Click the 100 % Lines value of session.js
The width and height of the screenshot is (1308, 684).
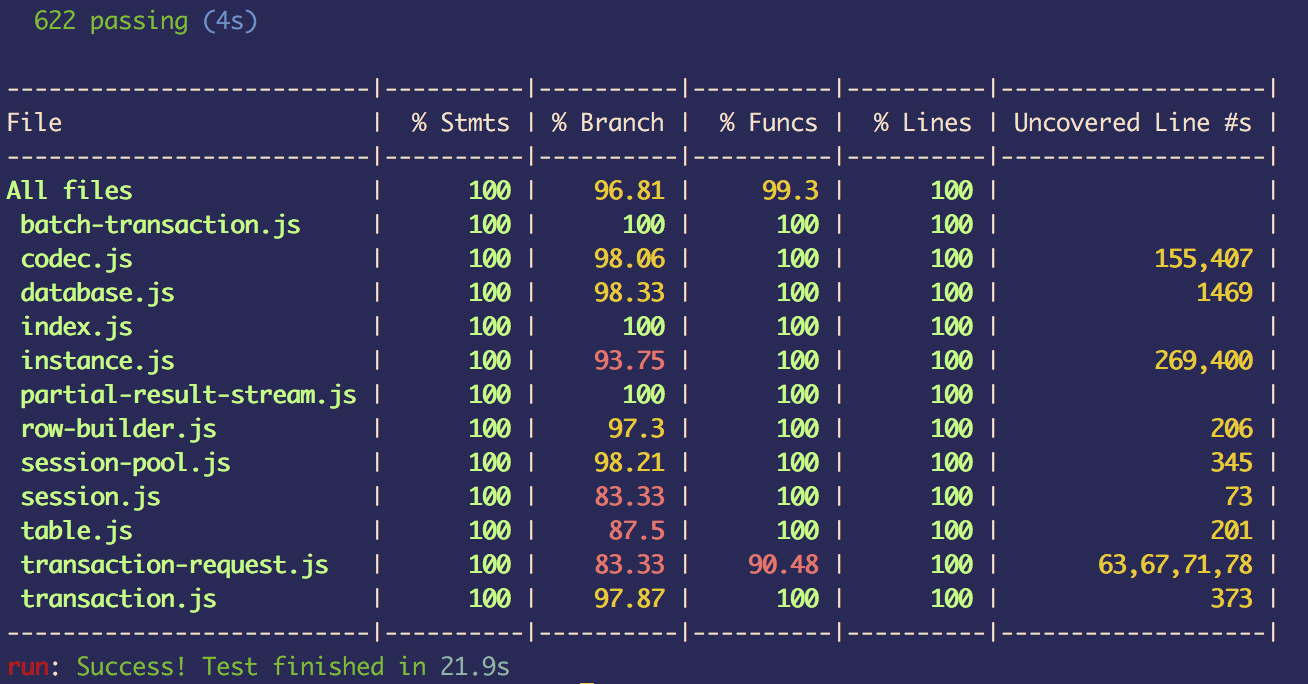click(951, 497)
